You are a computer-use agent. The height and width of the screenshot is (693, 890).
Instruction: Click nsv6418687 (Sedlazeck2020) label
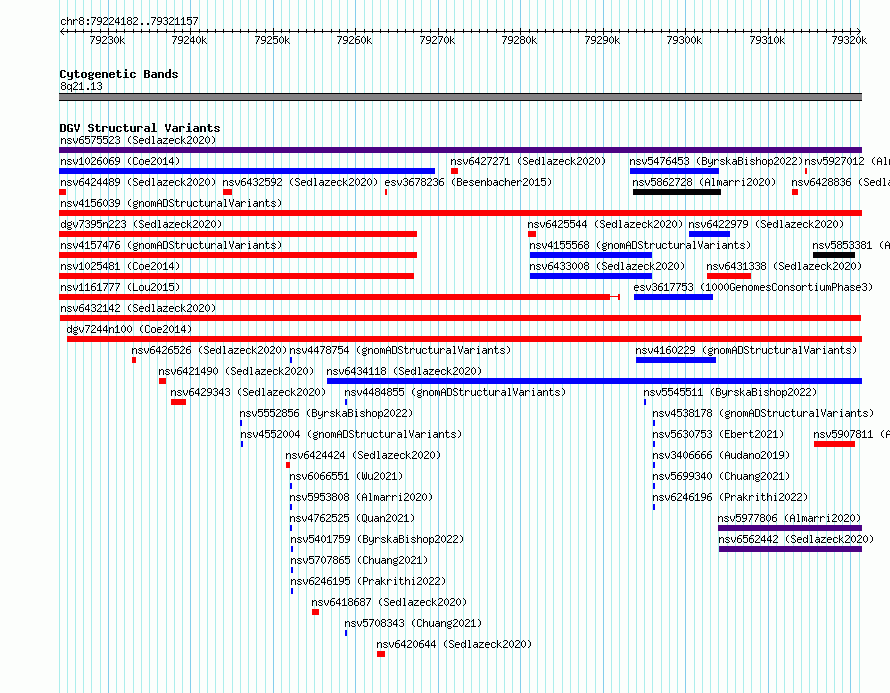pyautogui.click(x=389, y=602)
